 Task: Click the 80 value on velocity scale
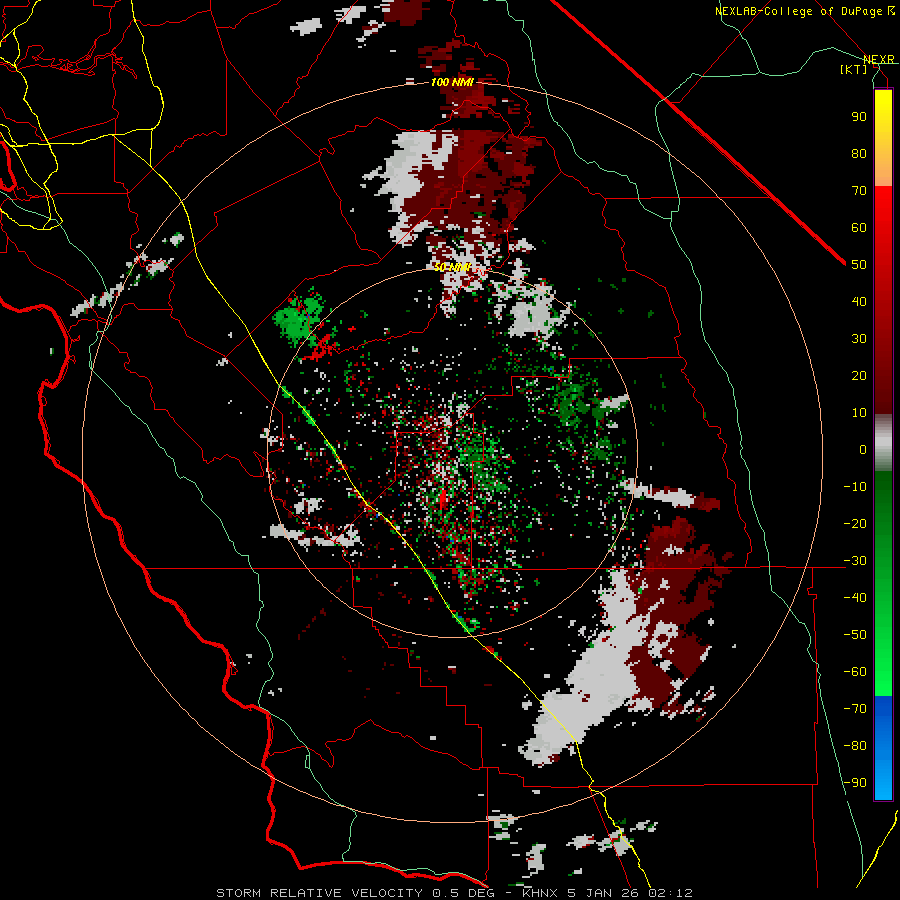[859, 153]
